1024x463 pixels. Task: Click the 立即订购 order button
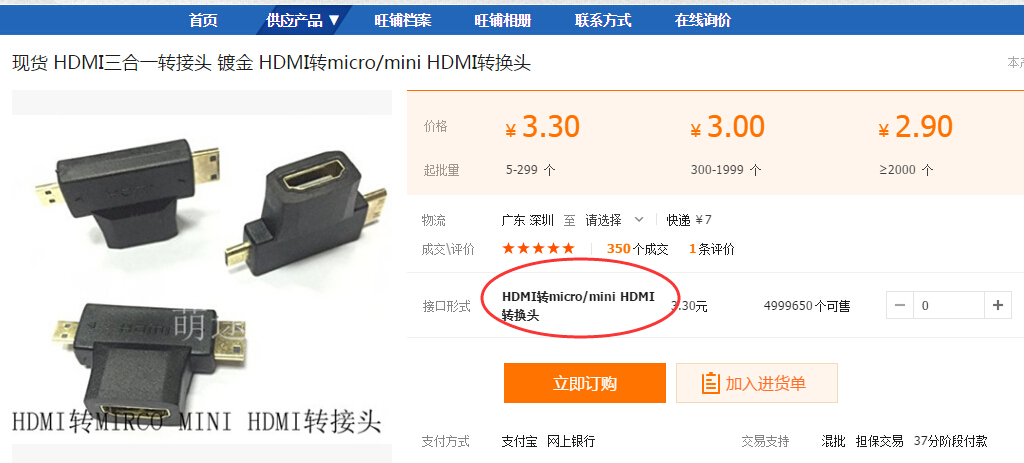[584, 383]
